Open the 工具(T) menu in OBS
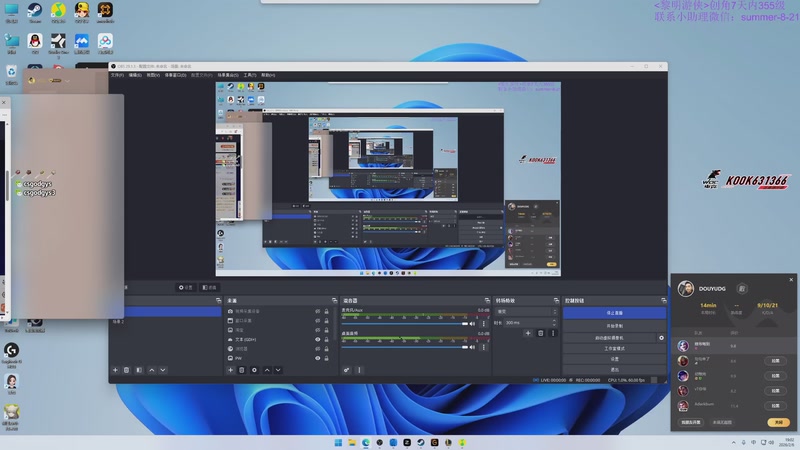The image size is (800, 450). coord(249,75)
